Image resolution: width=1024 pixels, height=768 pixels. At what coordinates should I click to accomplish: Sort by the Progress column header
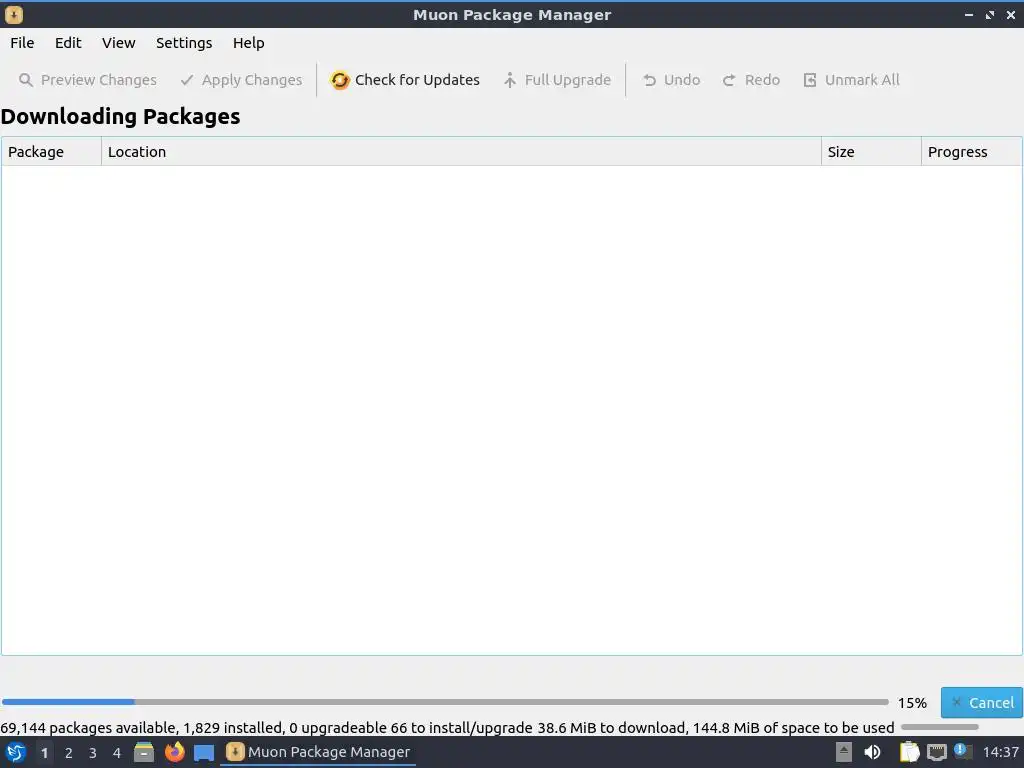971,152
